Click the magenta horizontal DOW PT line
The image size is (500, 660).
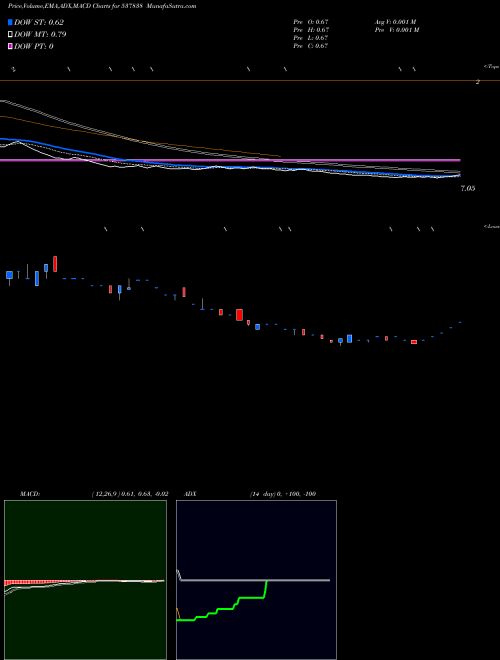pos(230,160)
